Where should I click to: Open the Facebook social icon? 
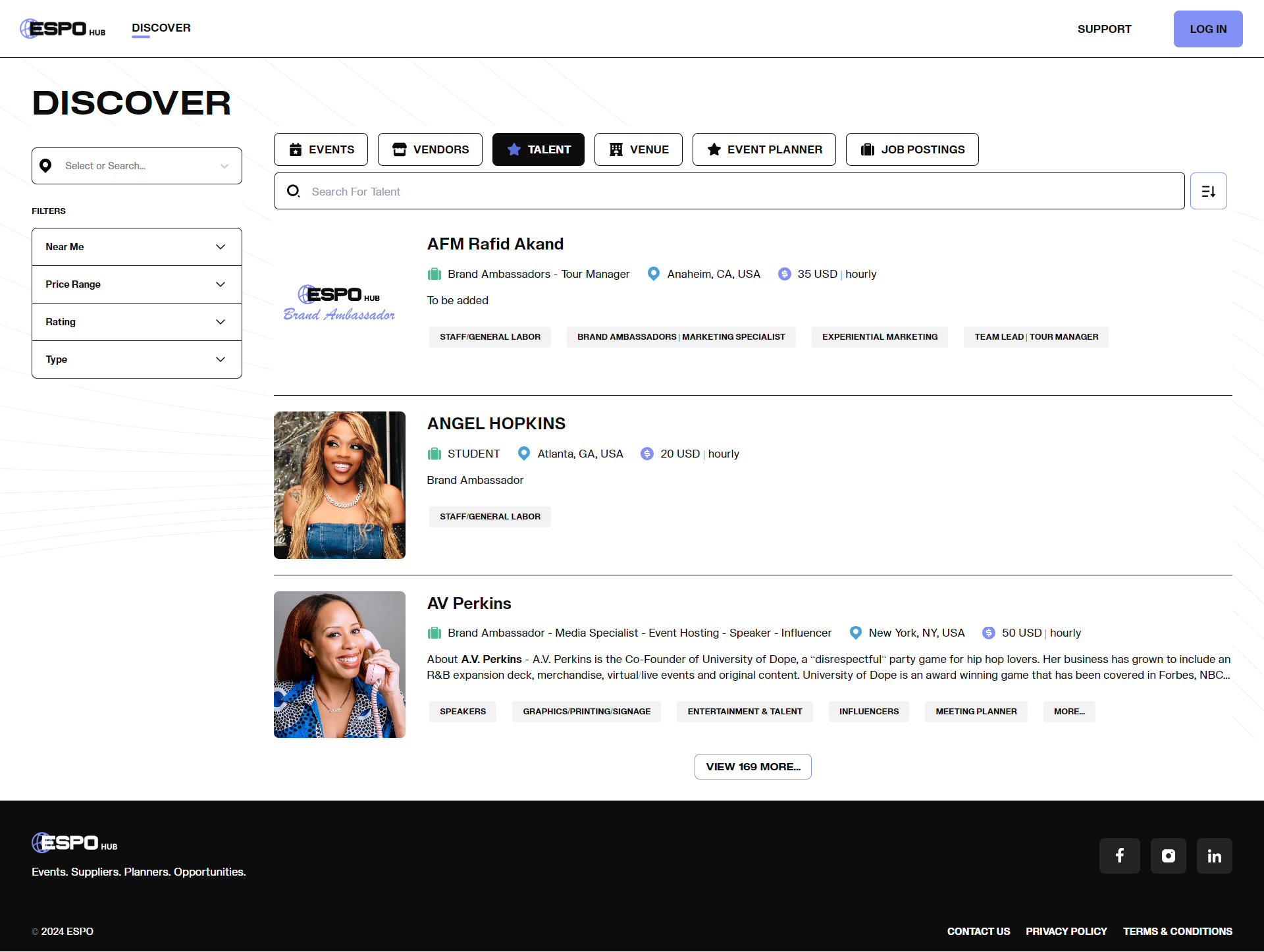tap(1119, 855)
